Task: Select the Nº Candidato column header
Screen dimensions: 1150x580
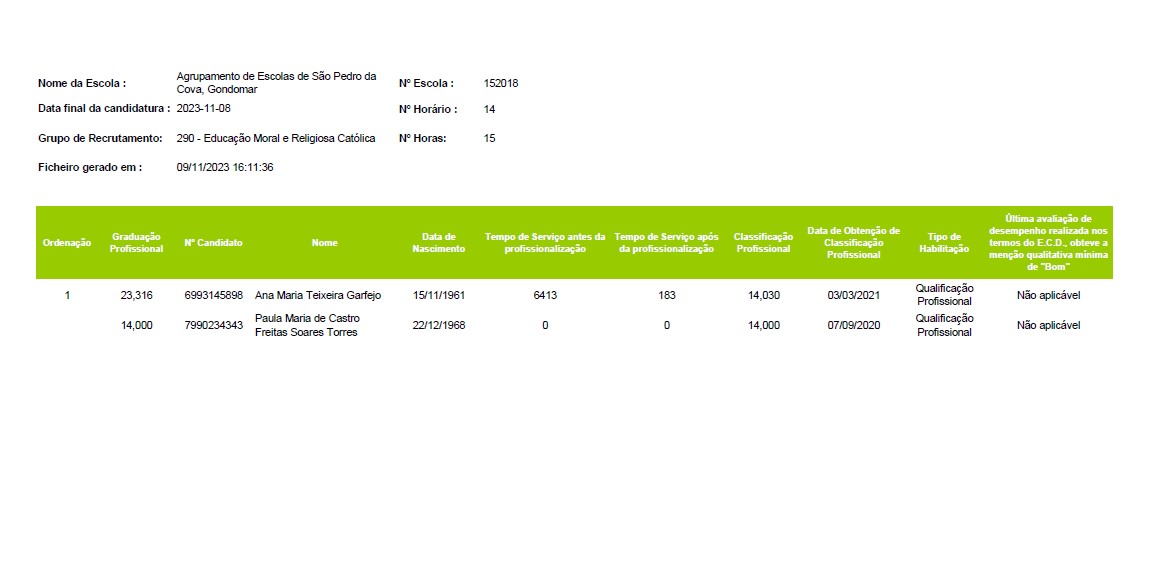Action: pyautogui.click(x=213, y=243)
